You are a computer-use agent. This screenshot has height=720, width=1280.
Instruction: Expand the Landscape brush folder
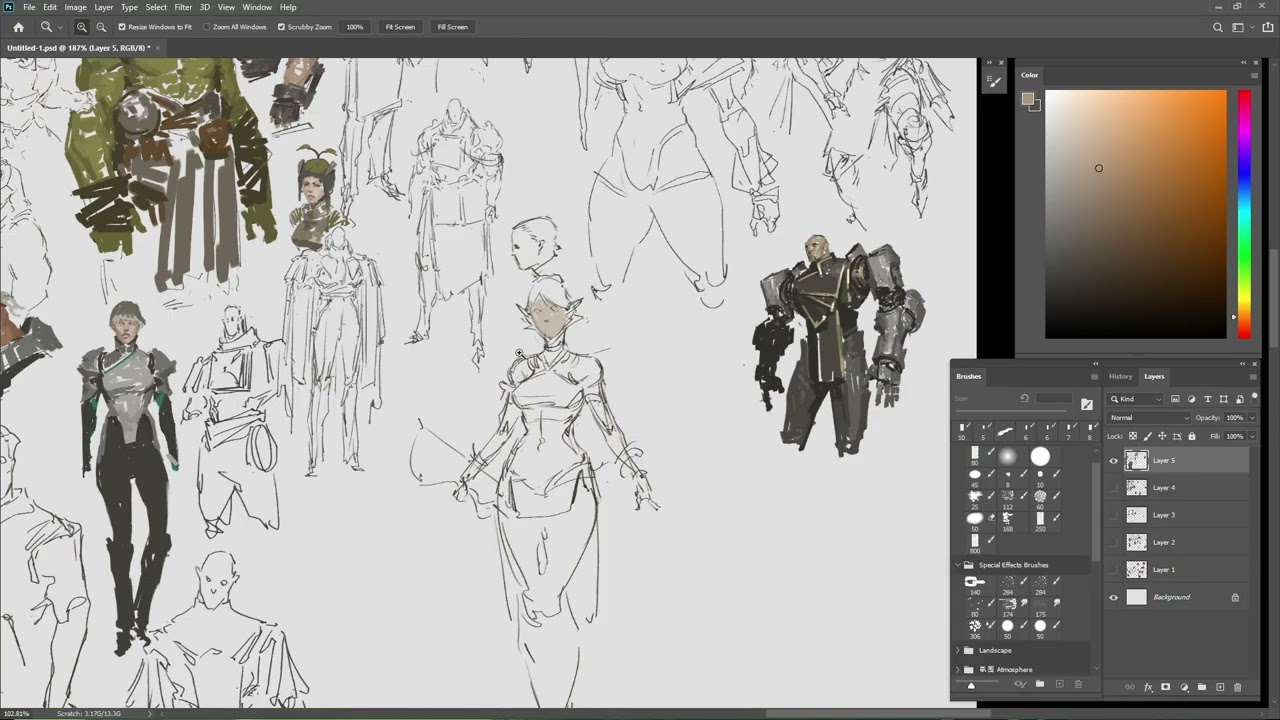coord(957,650)
